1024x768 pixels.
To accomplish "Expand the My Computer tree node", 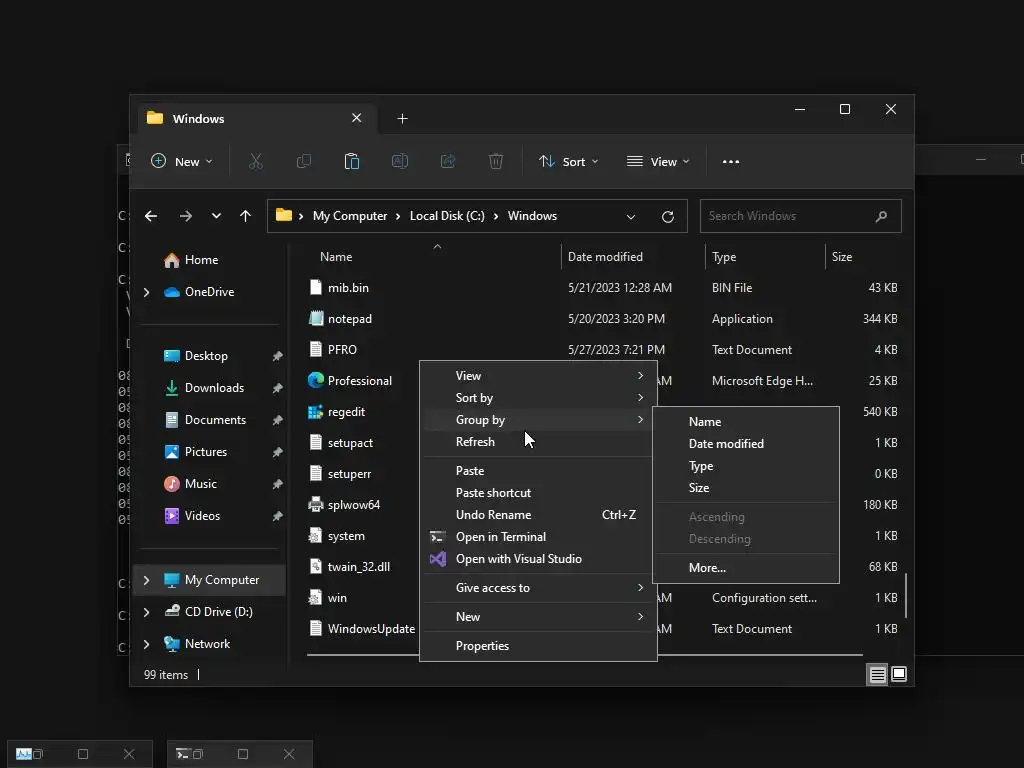I will (146, 580).
